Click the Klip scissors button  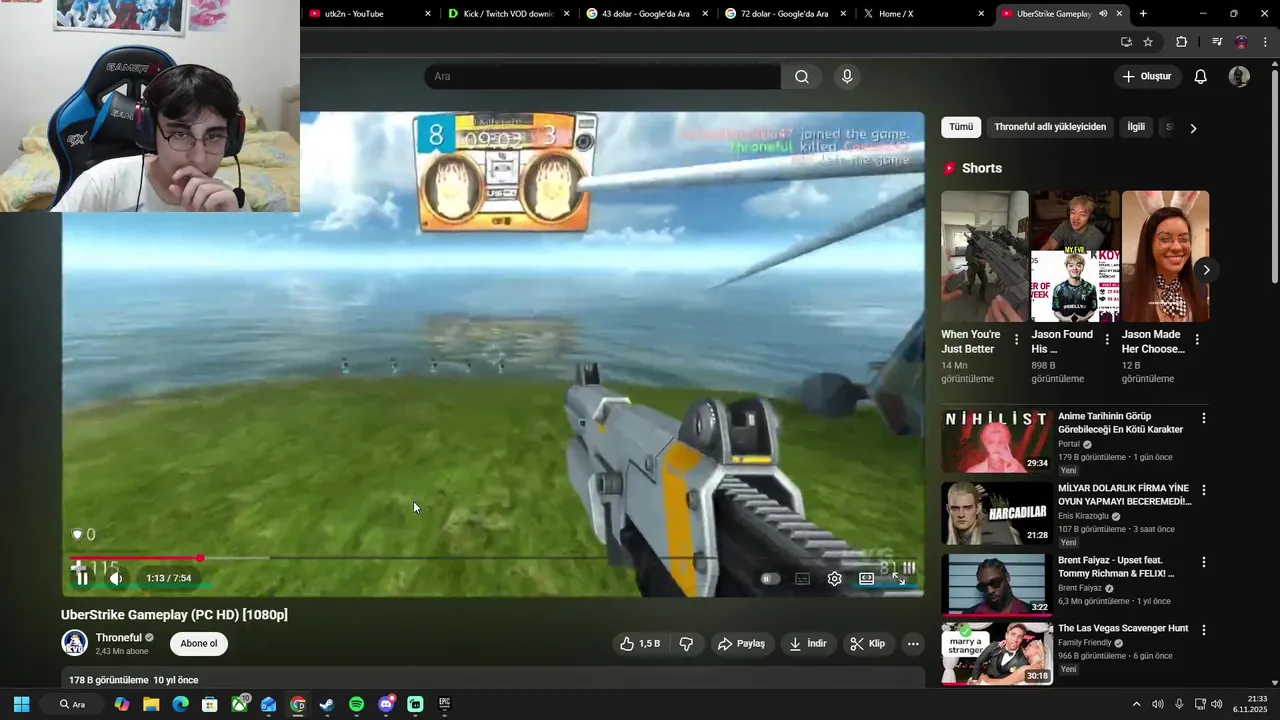pos(867,644)
